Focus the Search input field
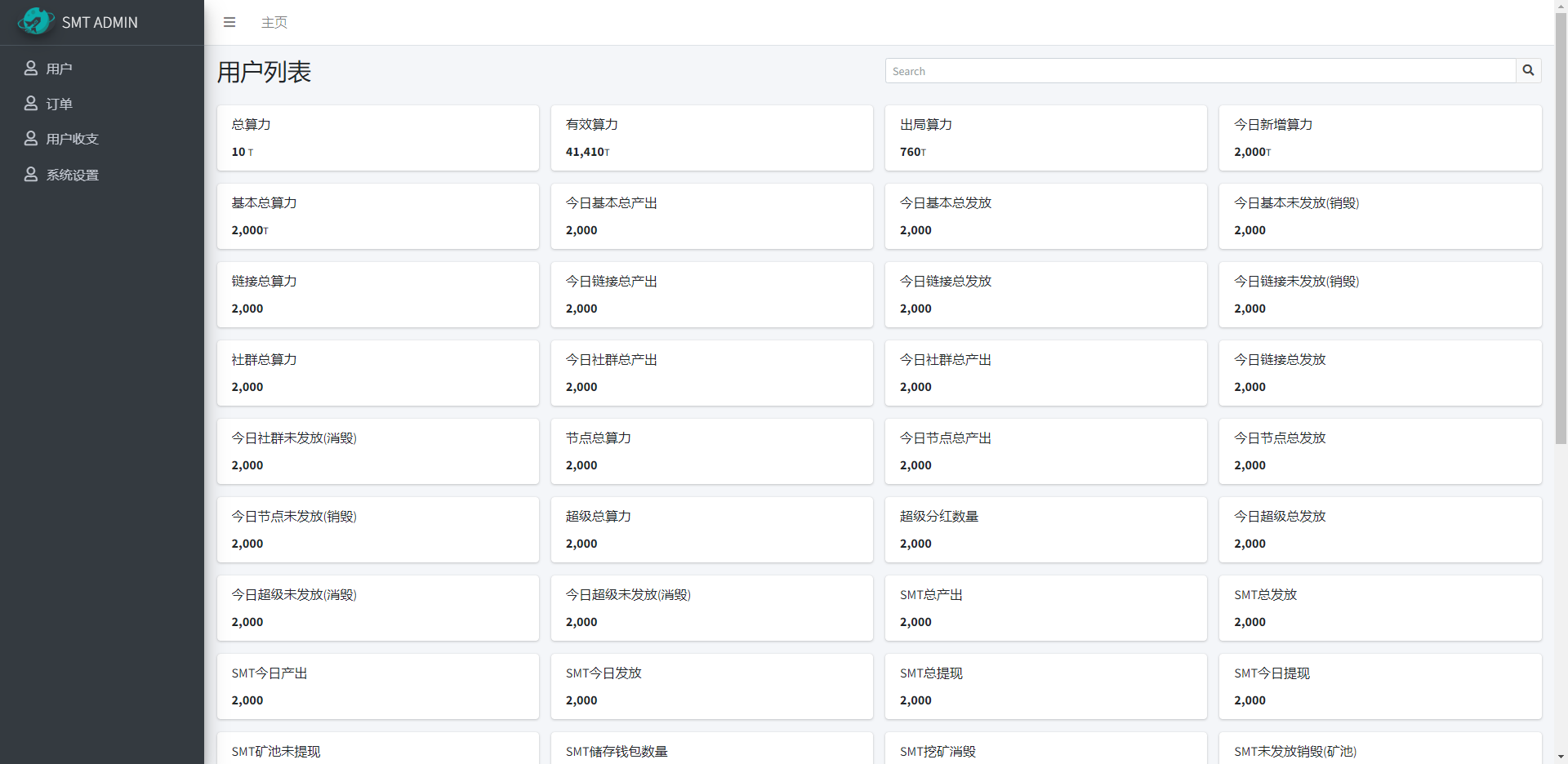Viewport: 1568px width, 764px height. coord(1200,71)
